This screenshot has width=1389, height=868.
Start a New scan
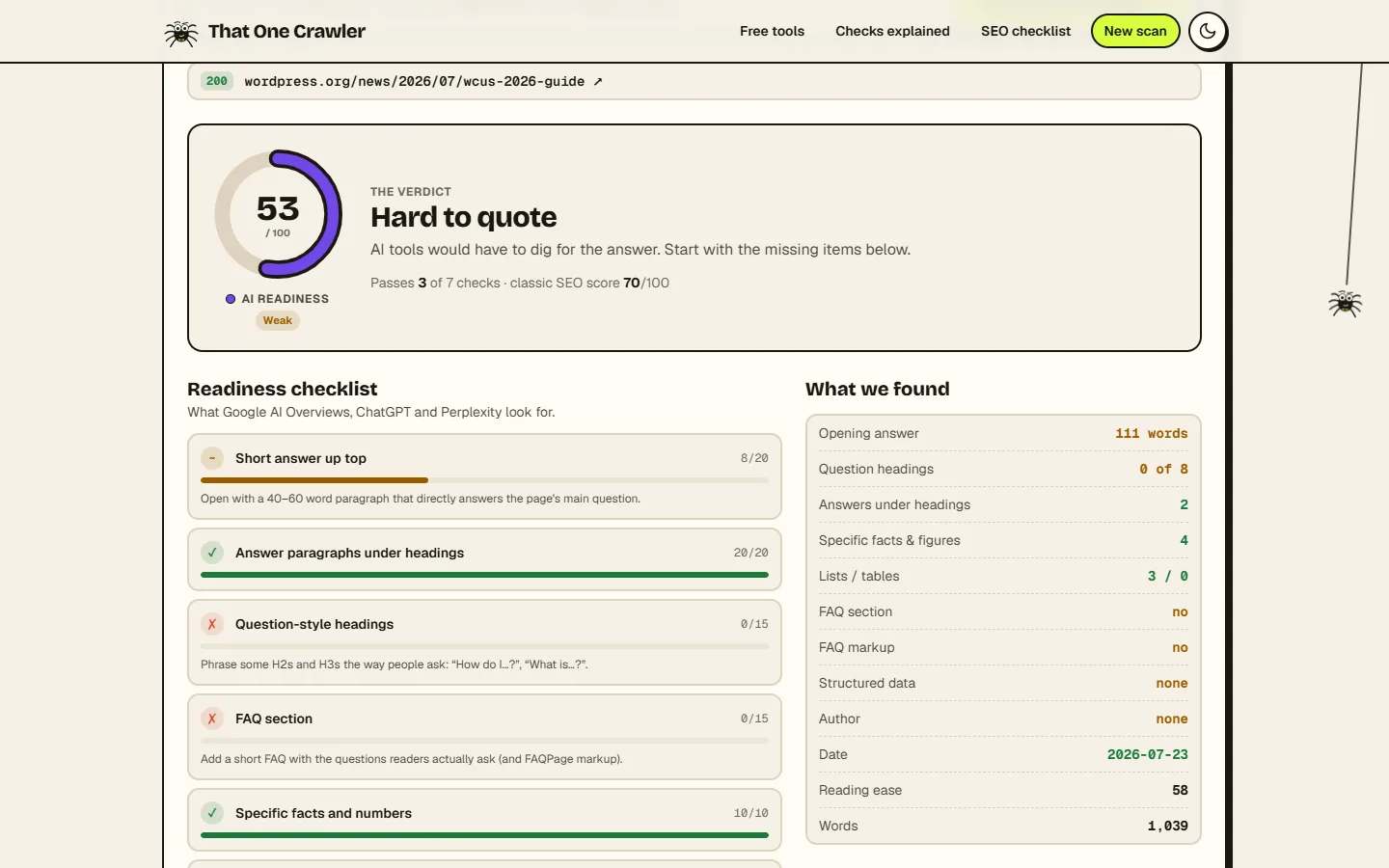click(x=1135, y=32)
